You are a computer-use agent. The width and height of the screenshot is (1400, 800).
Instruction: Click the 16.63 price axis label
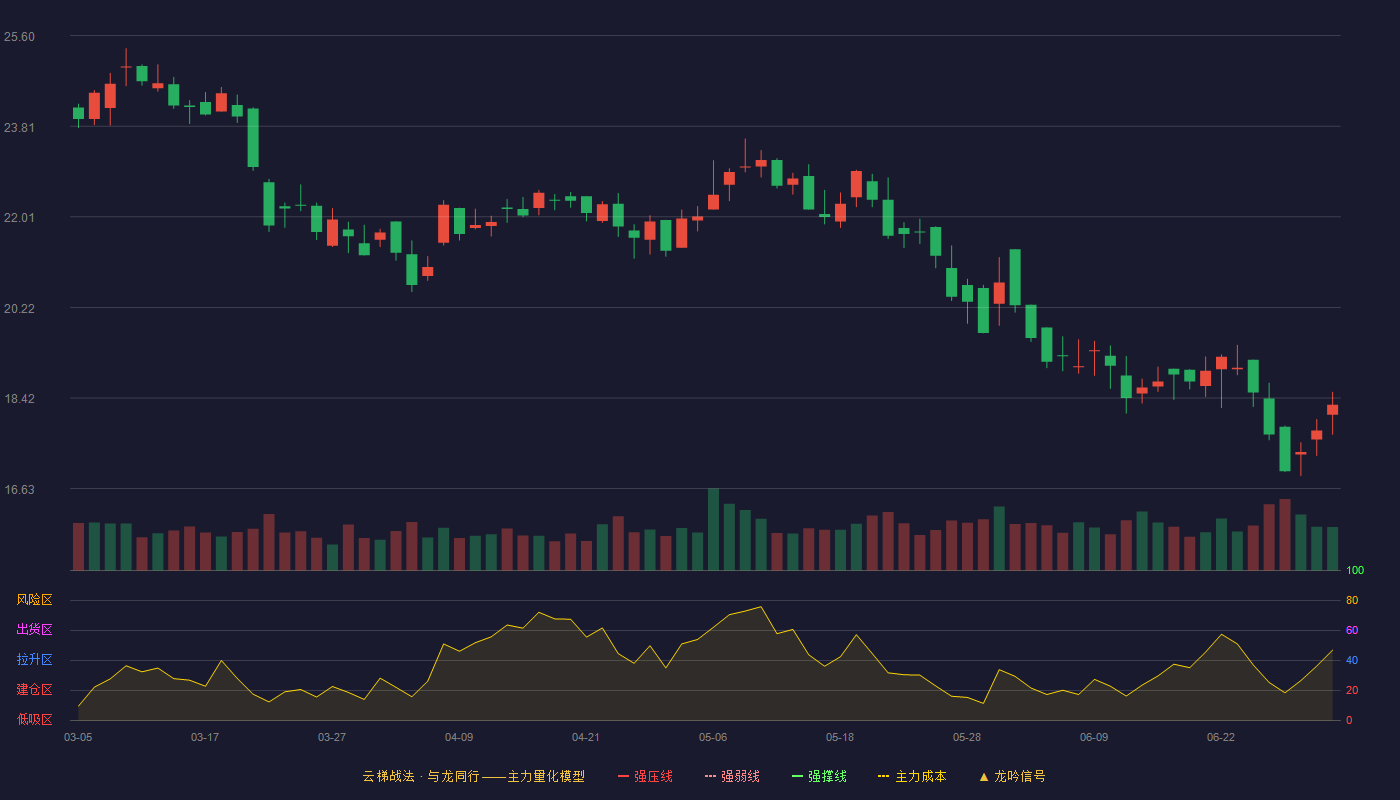pos(19,490)
